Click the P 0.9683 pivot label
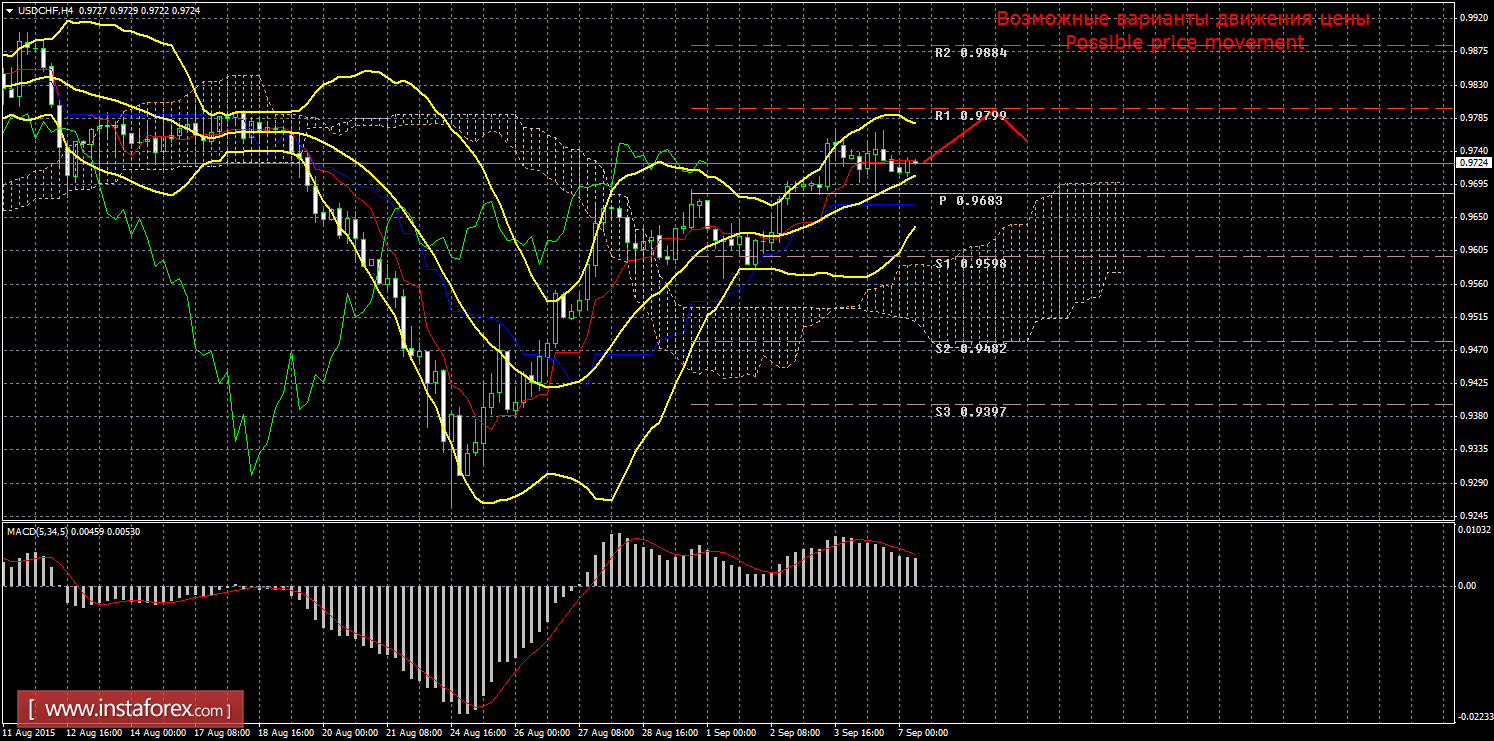Image resolution: width=1494 pixels, height=741 pixels. pyautogui.click(x=970, y=201)
